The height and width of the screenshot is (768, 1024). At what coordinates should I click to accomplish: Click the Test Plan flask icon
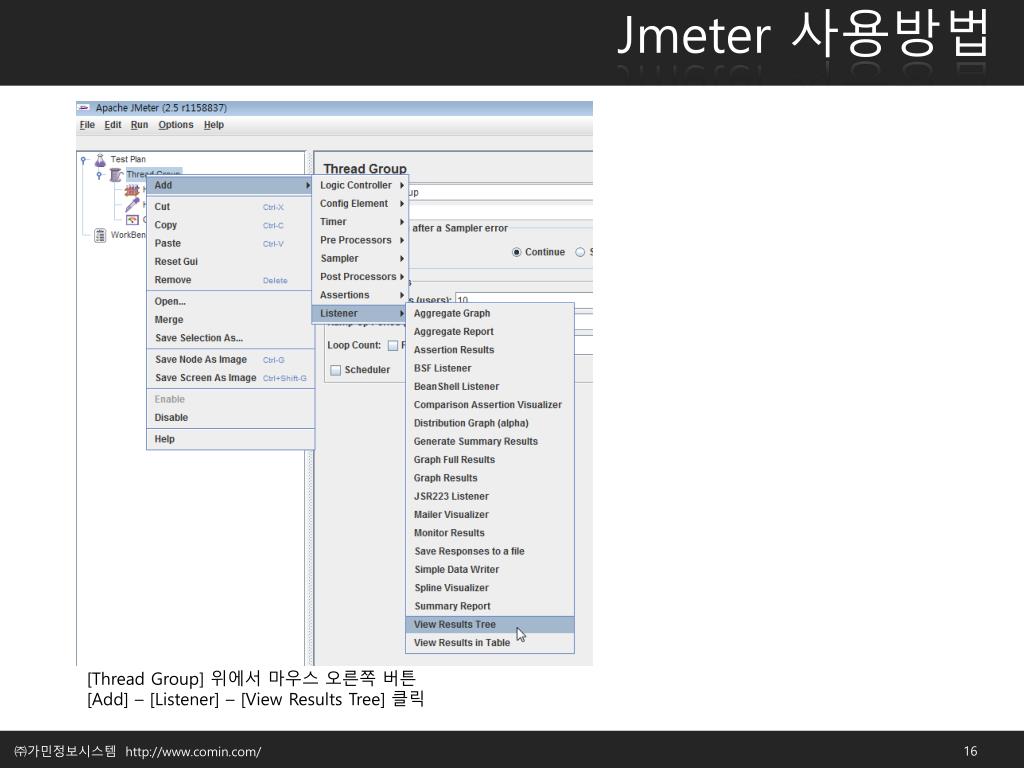point(101,159)
